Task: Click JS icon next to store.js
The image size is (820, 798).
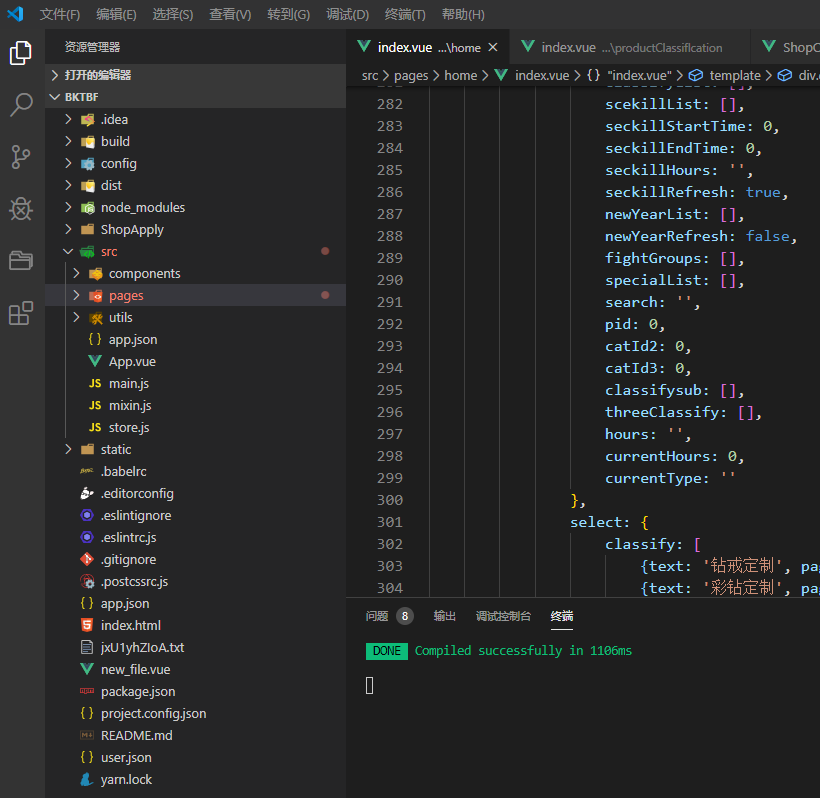Action: point(95,427)
